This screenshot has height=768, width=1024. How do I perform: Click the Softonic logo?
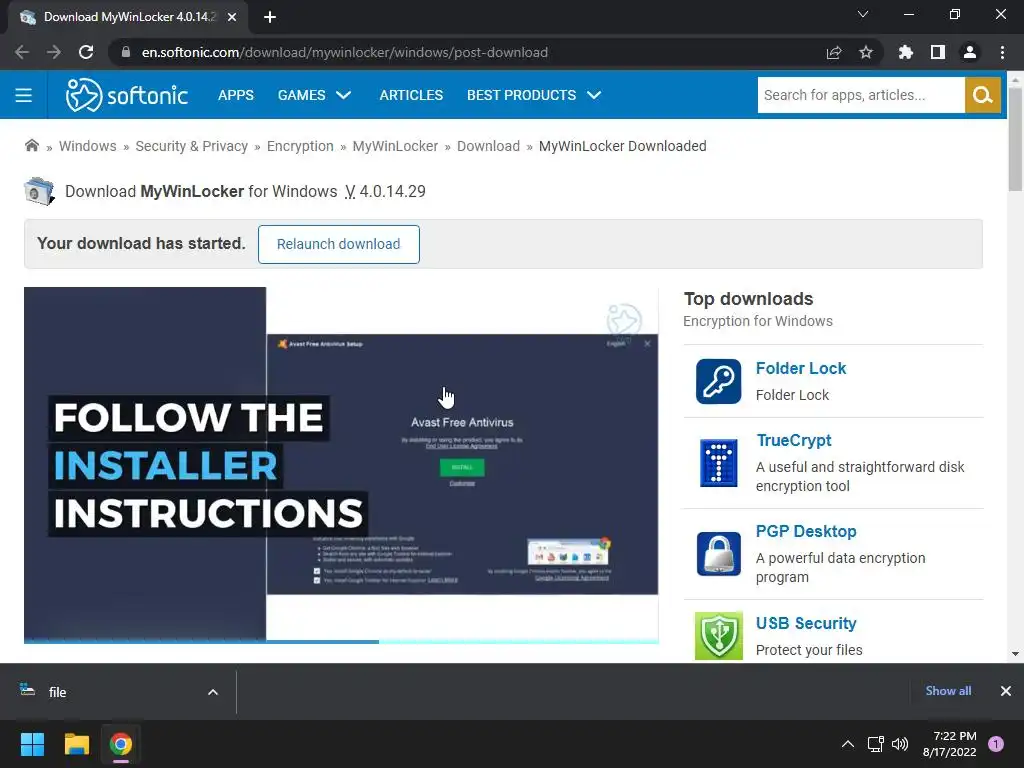click(x=127, y=95)
